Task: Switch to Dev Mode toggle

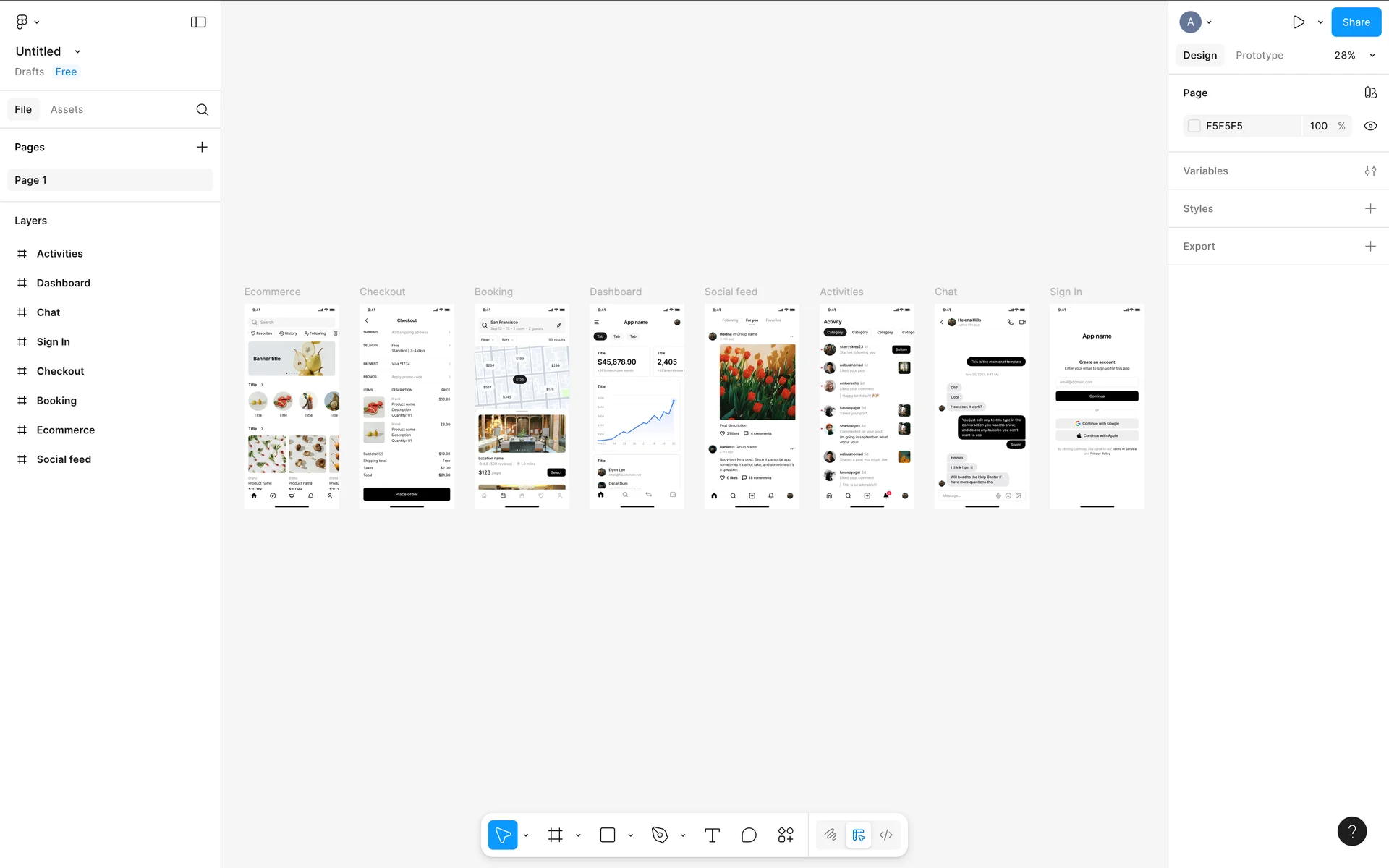Action: 886,835
